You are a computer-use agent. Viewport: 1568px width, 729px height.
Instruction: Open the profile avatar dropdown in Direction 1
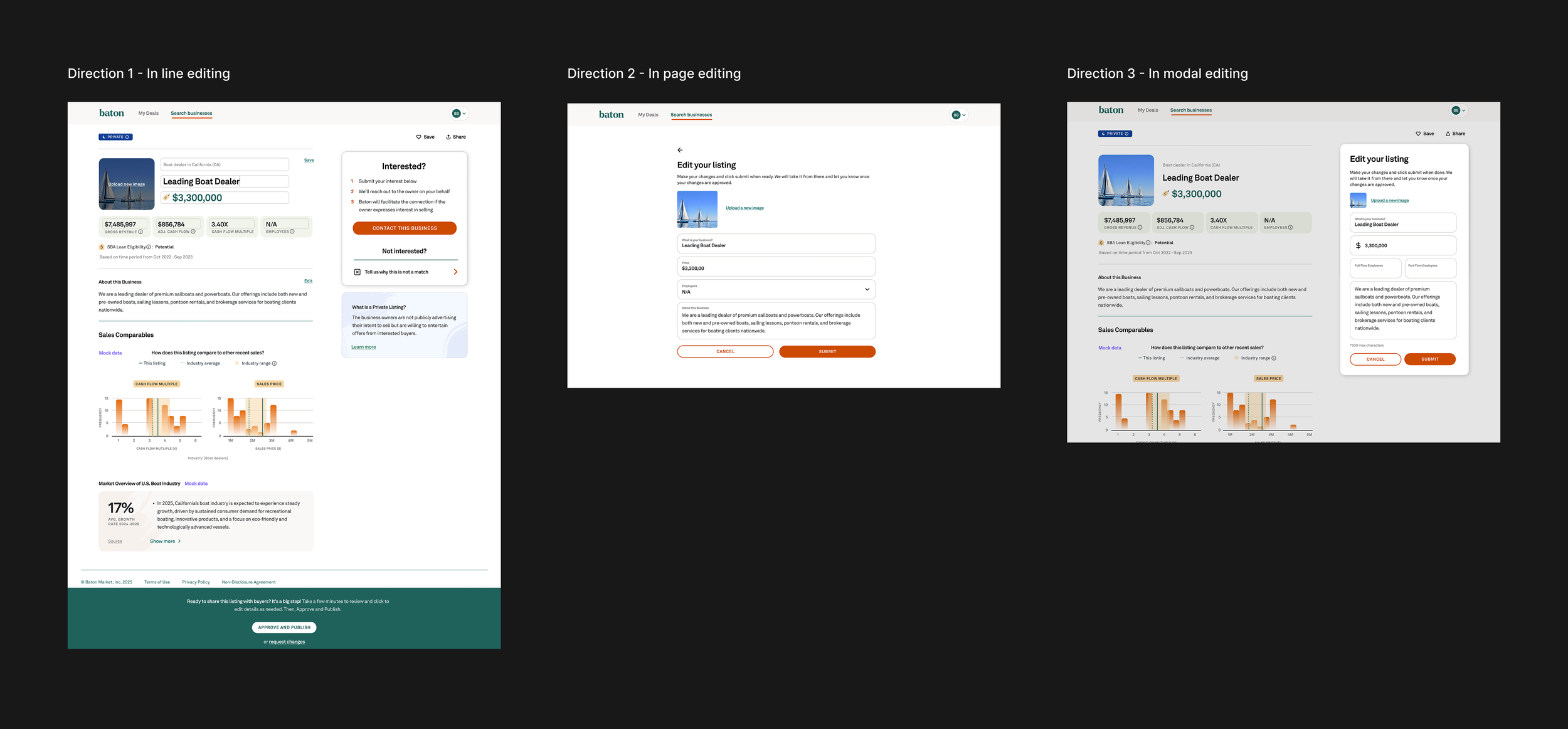[x=459, y=114]
